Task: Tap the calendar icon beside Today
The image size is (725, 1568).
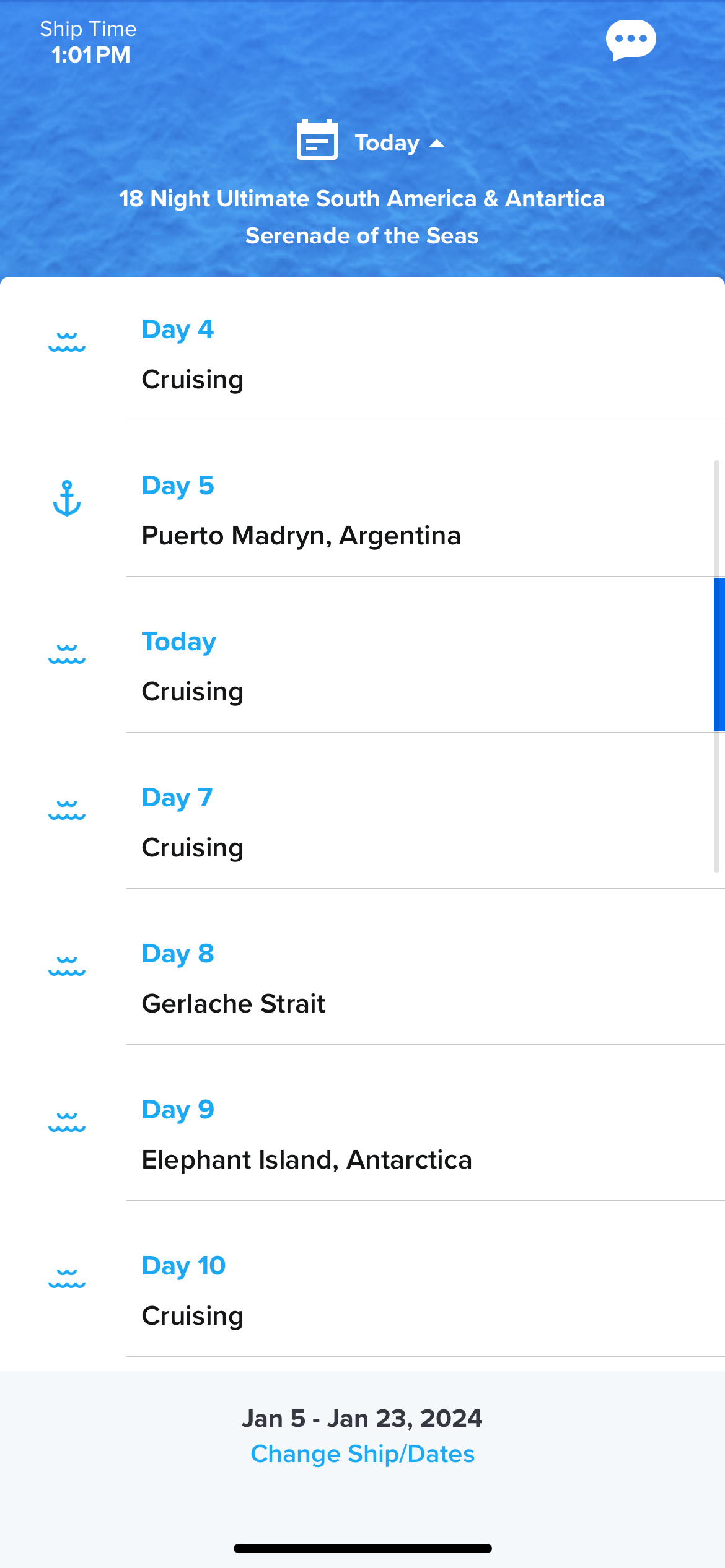Action: pos(317,140)
